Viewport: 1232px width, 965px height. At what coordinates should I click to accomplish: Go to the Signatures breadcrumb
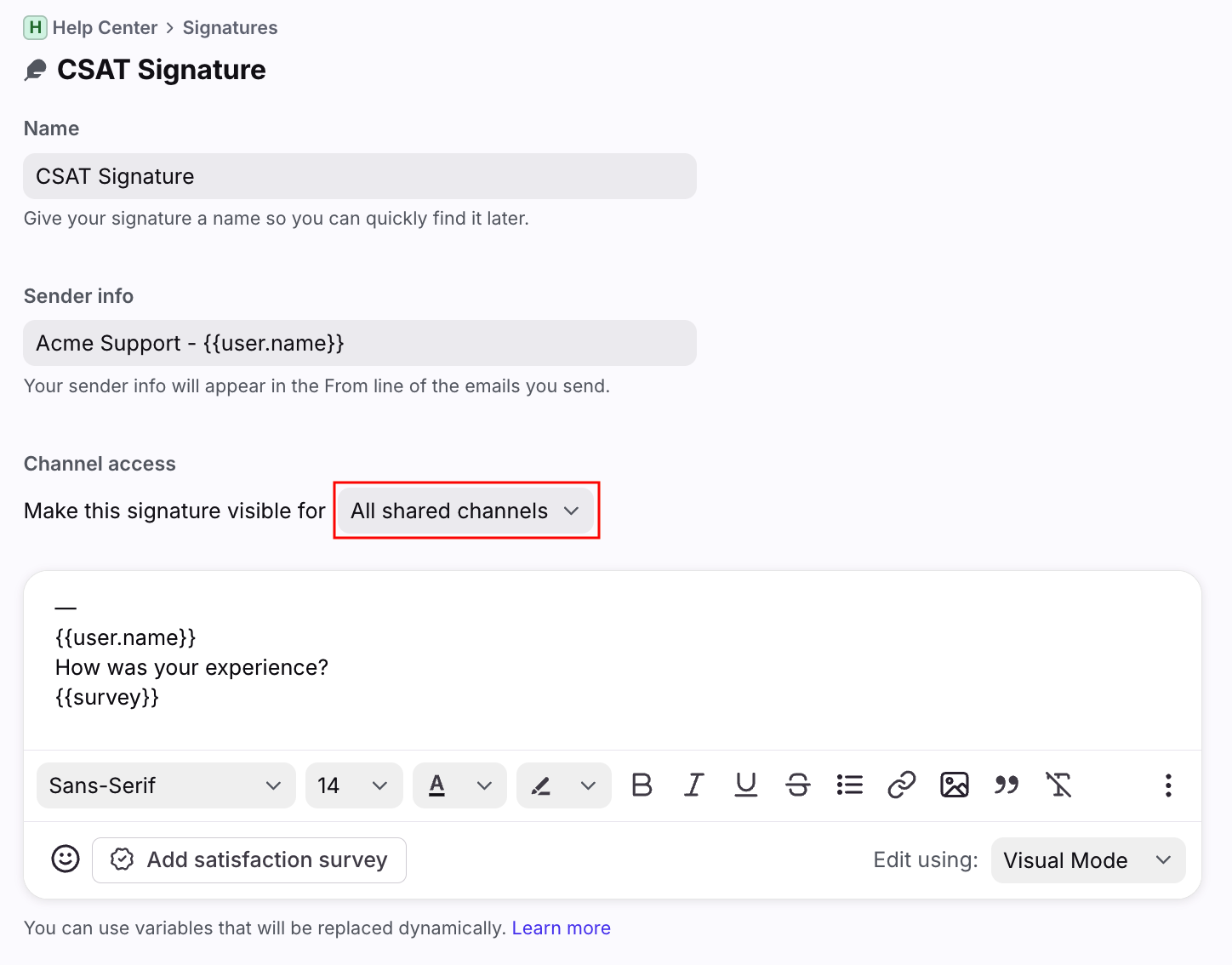pyautogui.click(x=230, y=28)
